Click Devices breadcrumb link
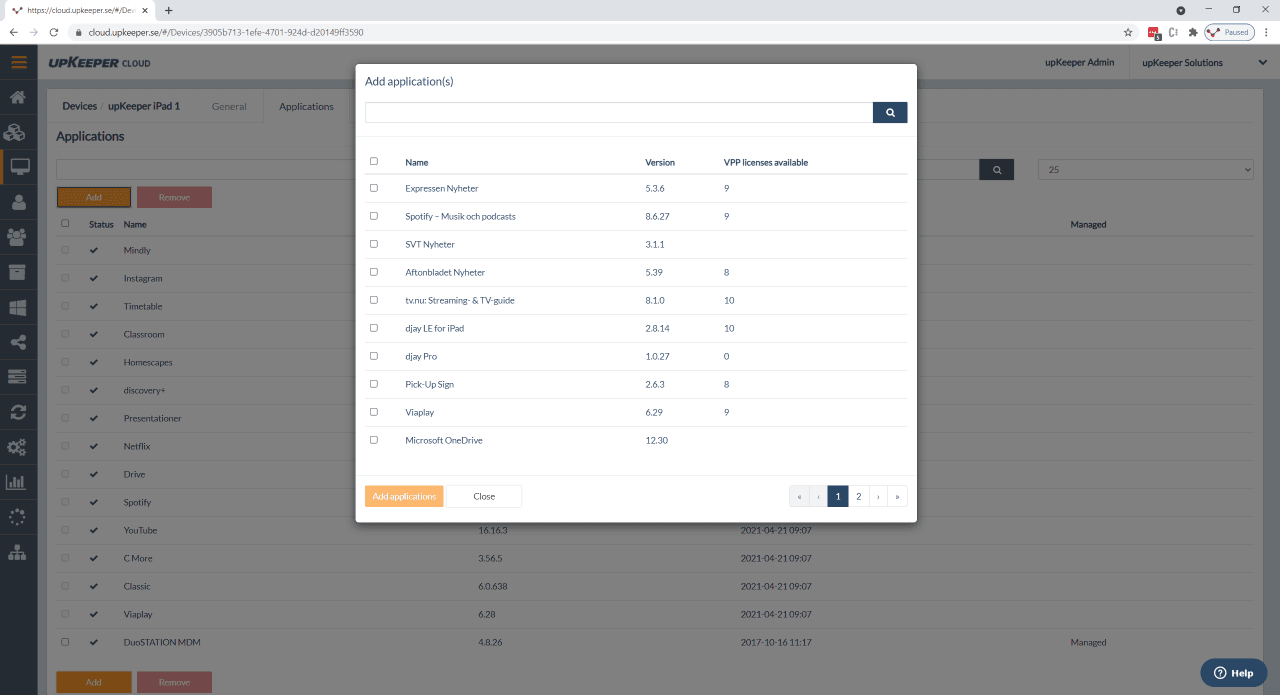Image resolution: width=1280 pixels, height=695 pixels. coord(80,106)
